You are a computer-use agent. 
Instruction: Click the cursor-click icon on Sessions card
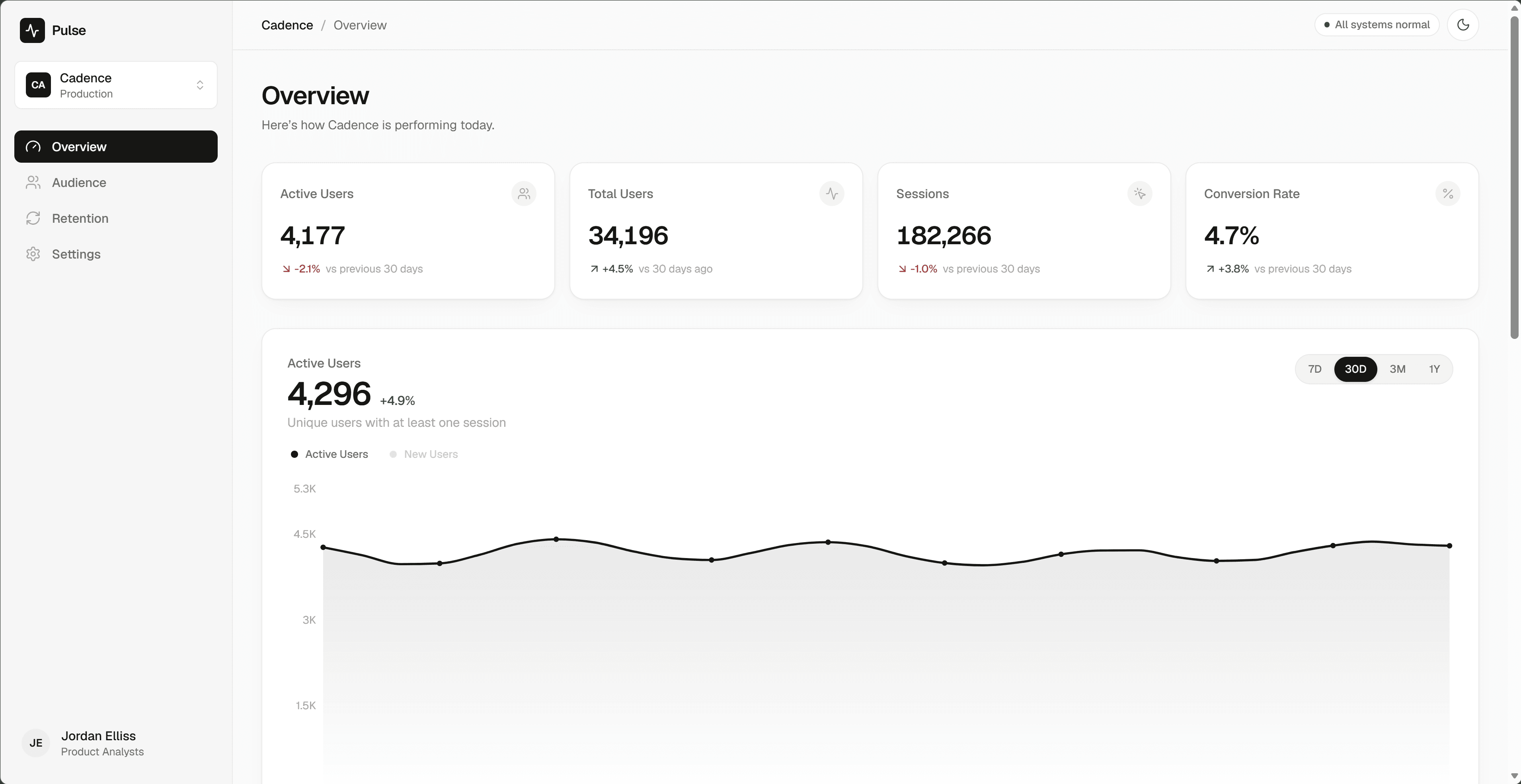point(1140,194)
